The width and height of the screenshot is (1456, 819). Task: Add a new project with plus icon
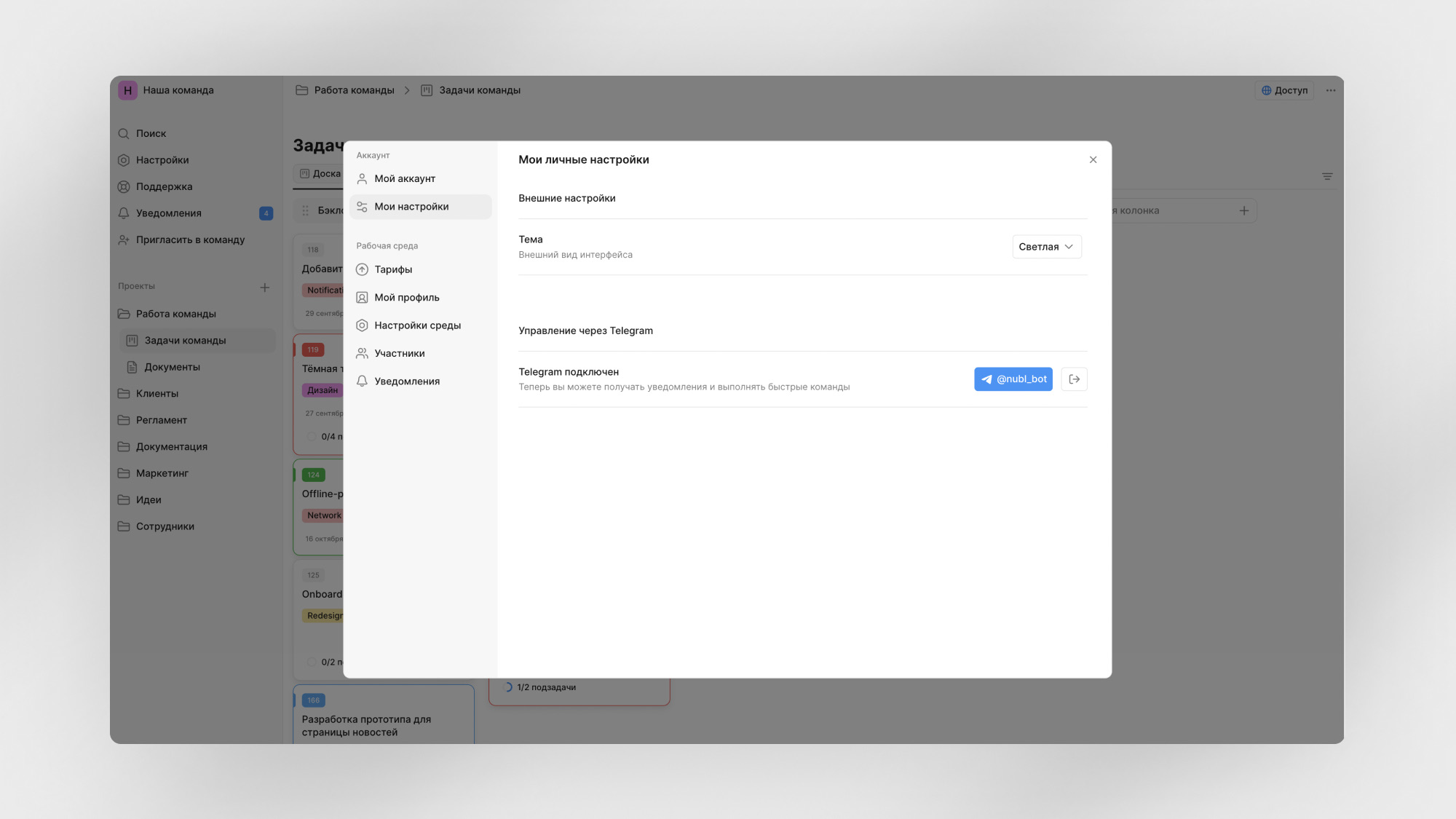pyautogui.click(x=265, y=288)
